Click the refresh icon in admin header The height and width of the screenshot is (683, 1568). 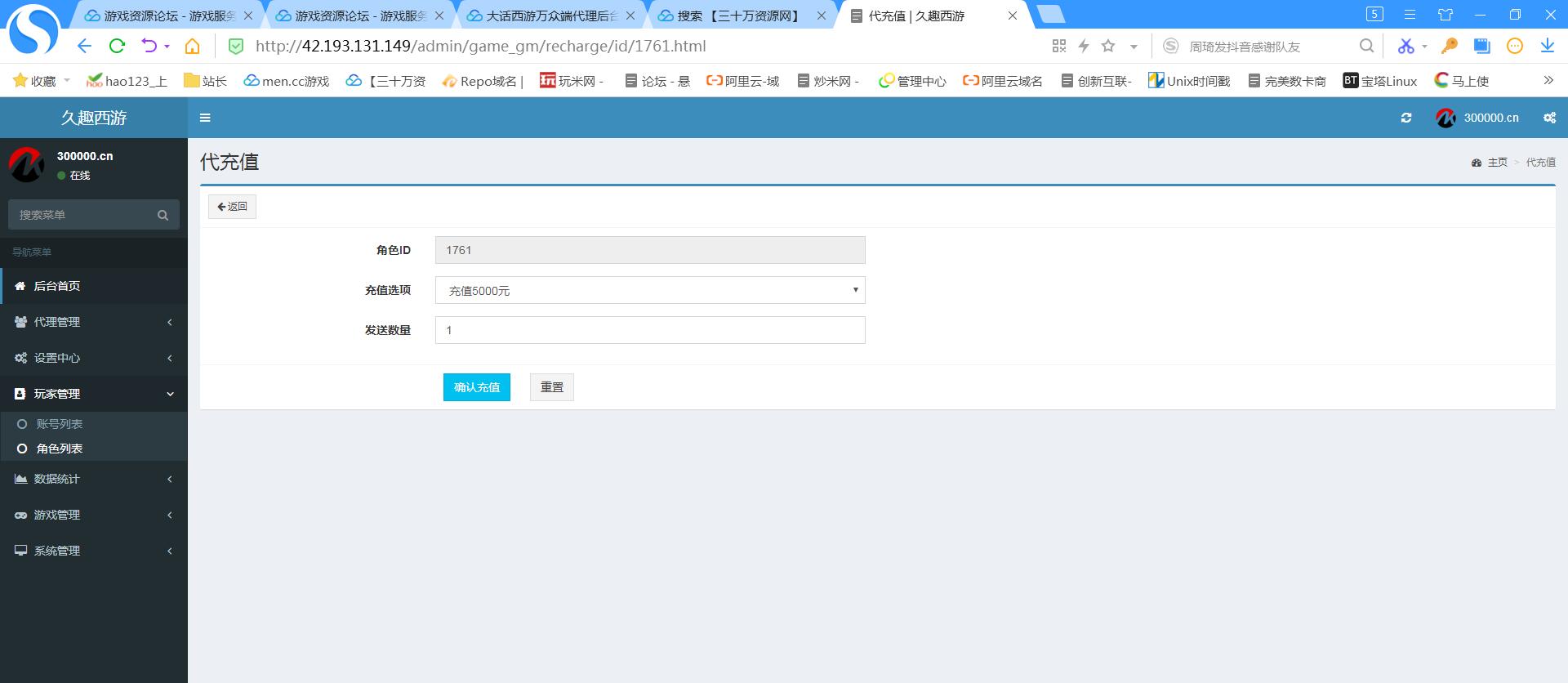pyautogui.click(x=1405, y=118)
